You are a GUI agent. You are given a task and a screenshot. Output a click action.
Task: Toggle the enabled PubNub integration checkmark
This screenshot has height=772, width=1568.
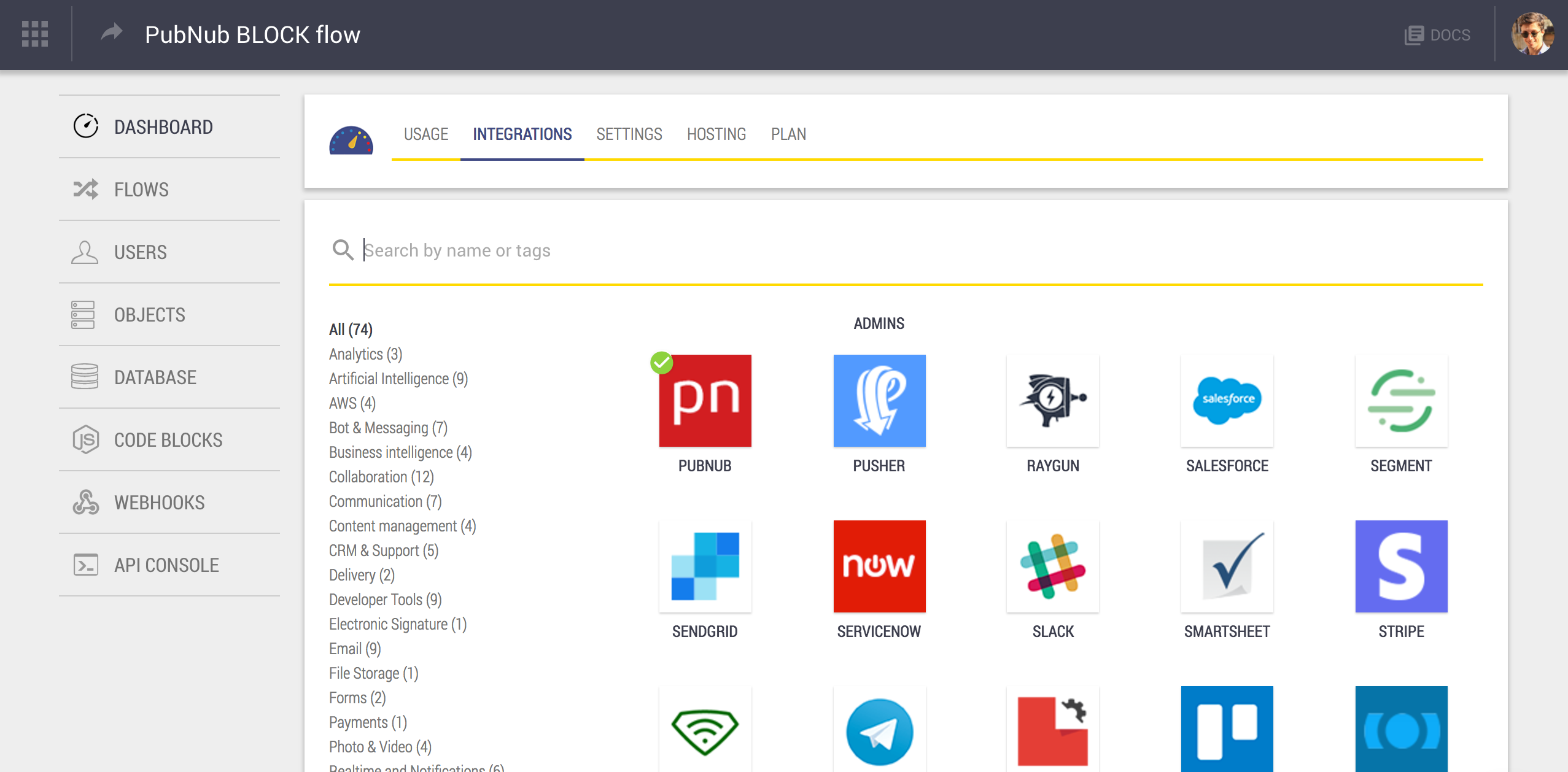661,363
